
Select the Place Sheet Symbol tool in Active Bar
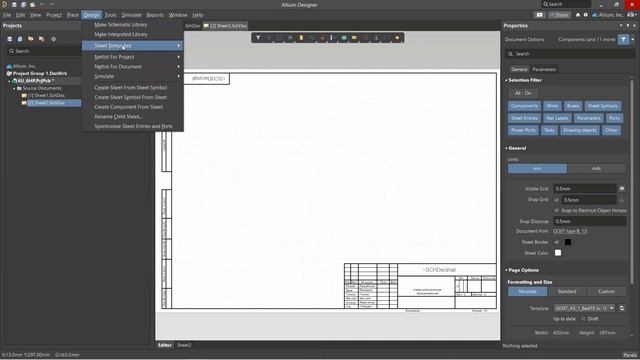coord(344,38)
